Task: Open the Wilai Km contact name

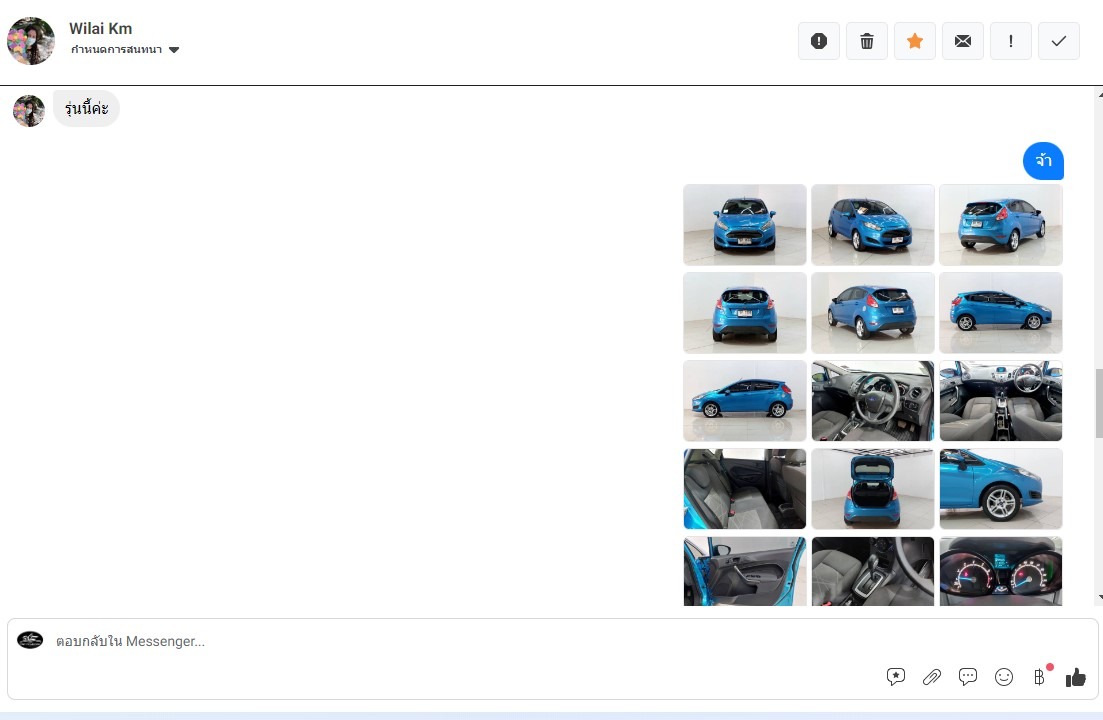Action: [x=101, y=29]
